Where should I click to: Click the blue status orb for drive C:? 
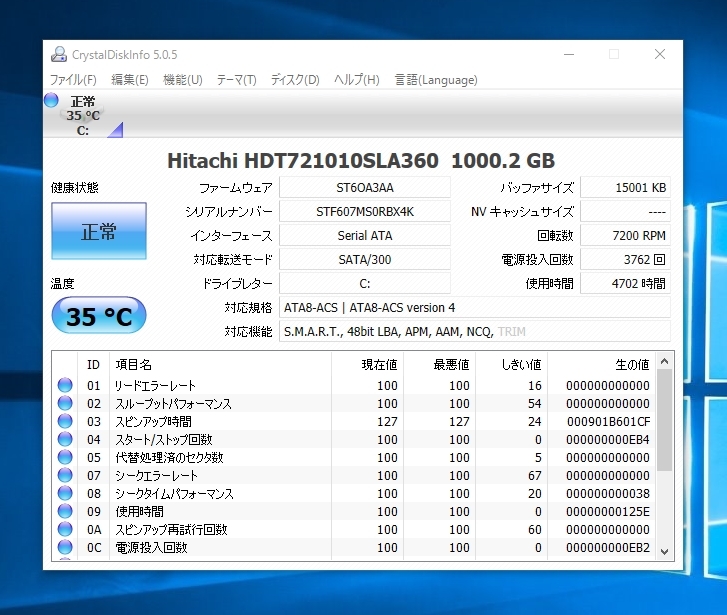point(52,100)
